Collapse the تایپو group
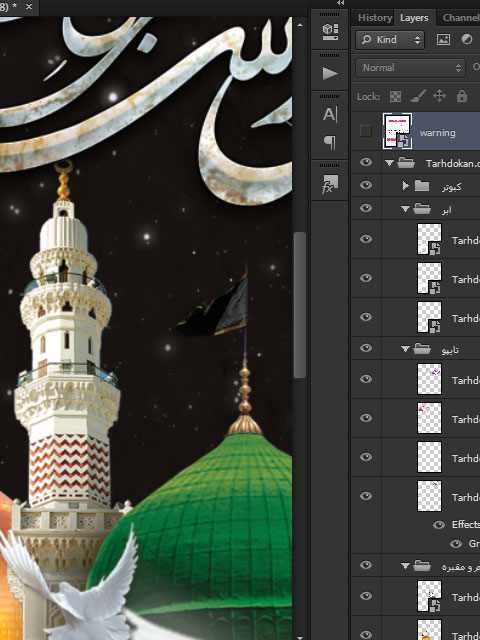 [x=405, y=349]
